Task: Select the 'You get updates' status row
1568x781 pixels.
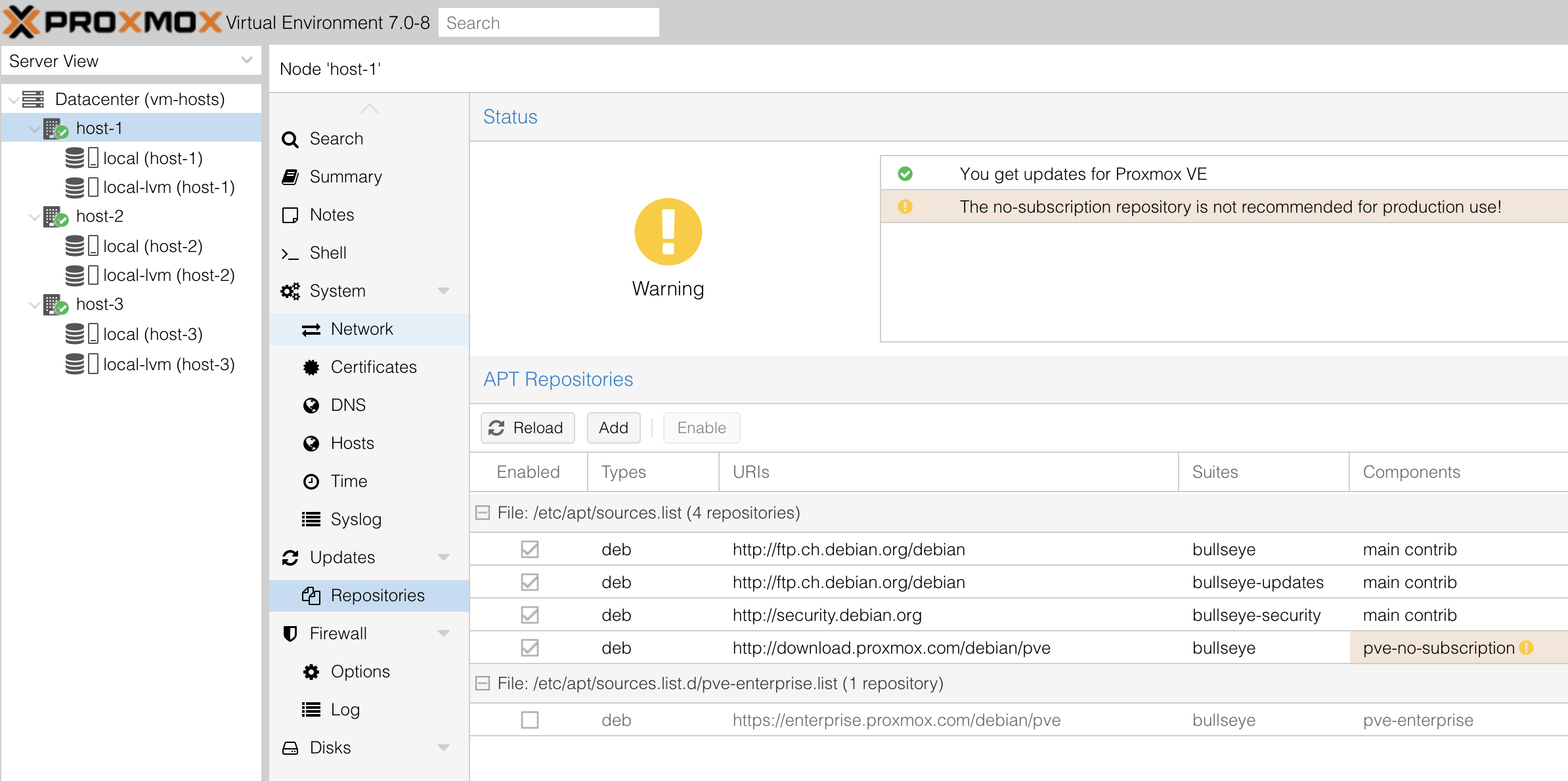Action: (x=1224, y=174)
